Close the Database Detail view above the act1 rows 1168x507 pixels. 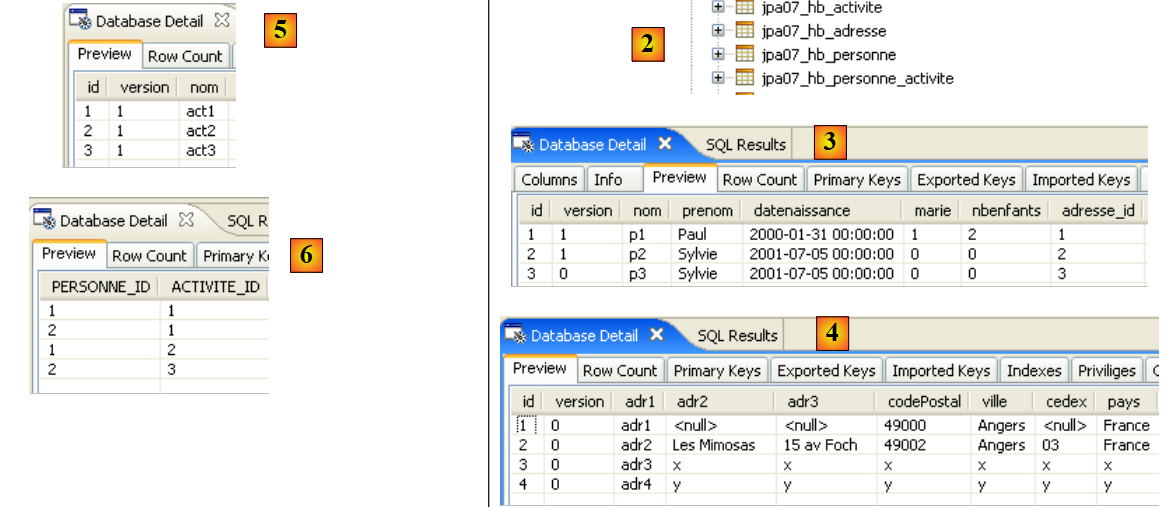tap(222, 20)
